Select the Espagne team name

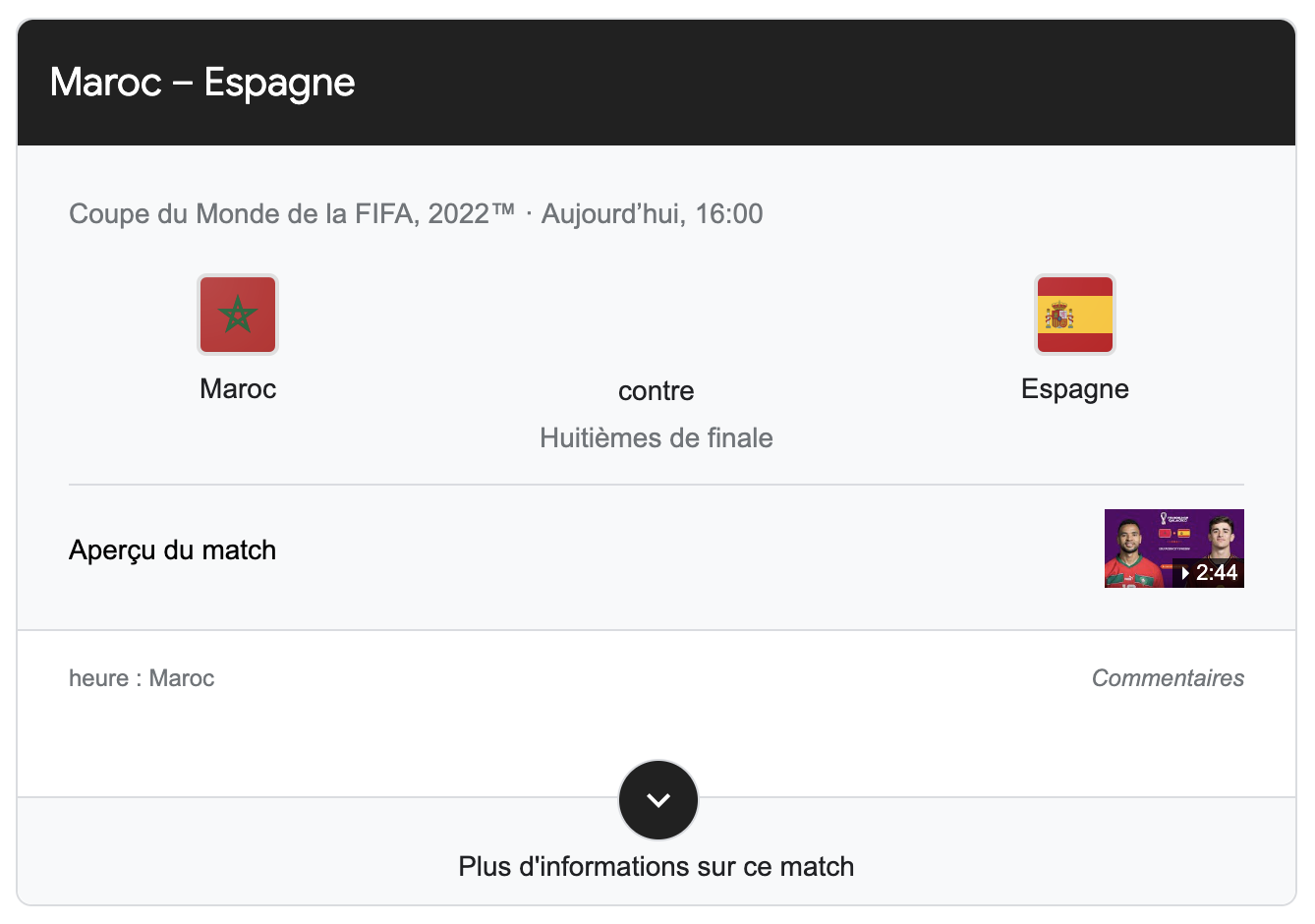(x=1074, y=389)
